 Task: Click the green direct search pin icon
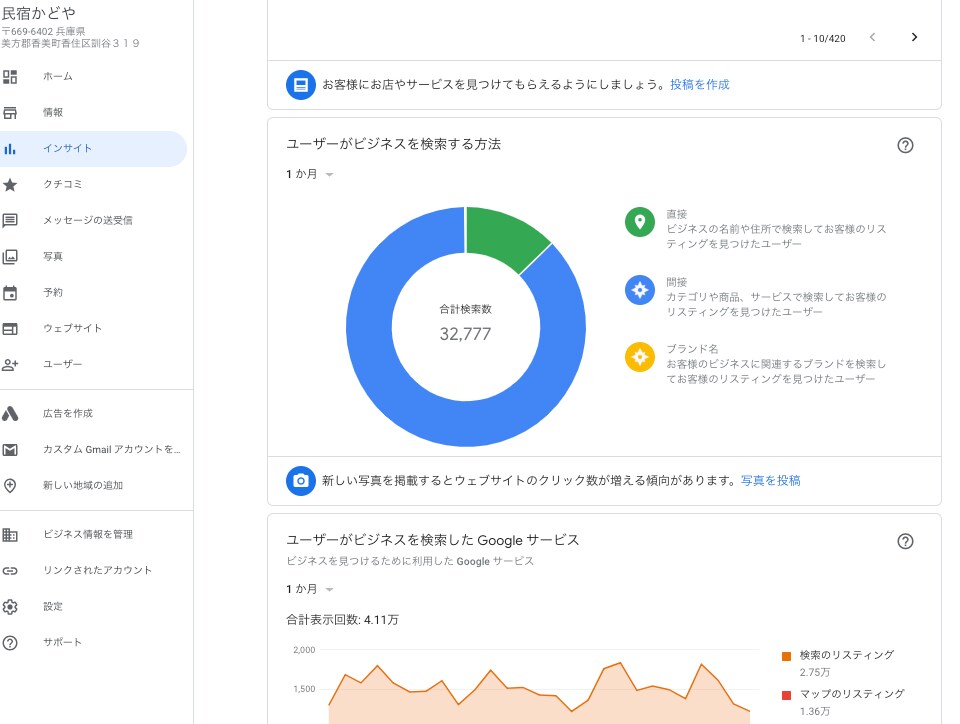point(640,222)
